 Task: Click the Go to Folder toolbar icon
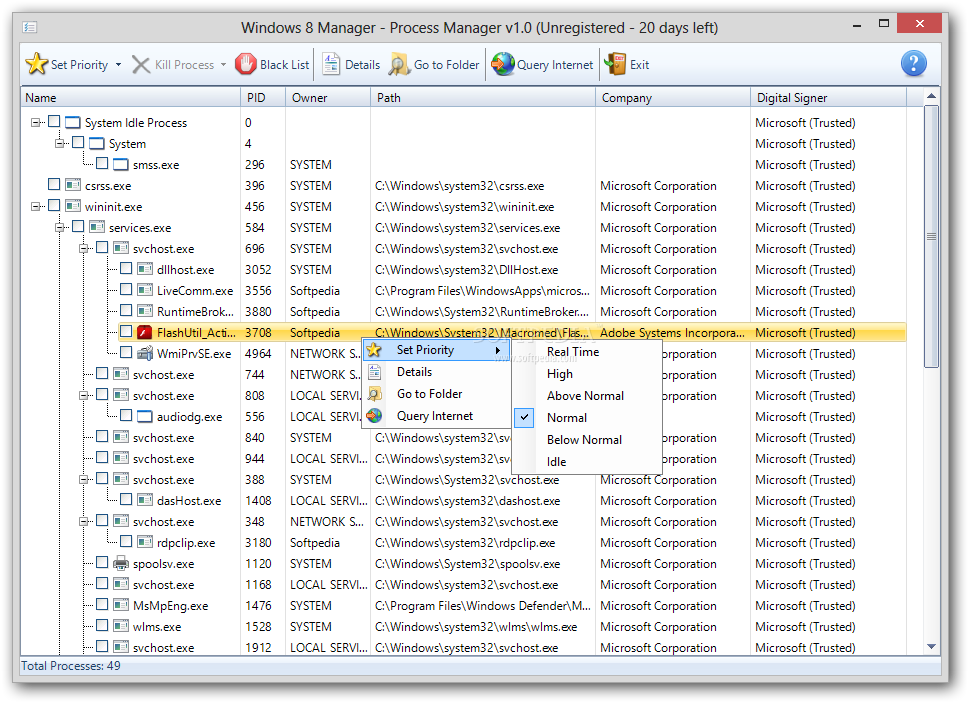pyautogui.click(x=399, y=64)
